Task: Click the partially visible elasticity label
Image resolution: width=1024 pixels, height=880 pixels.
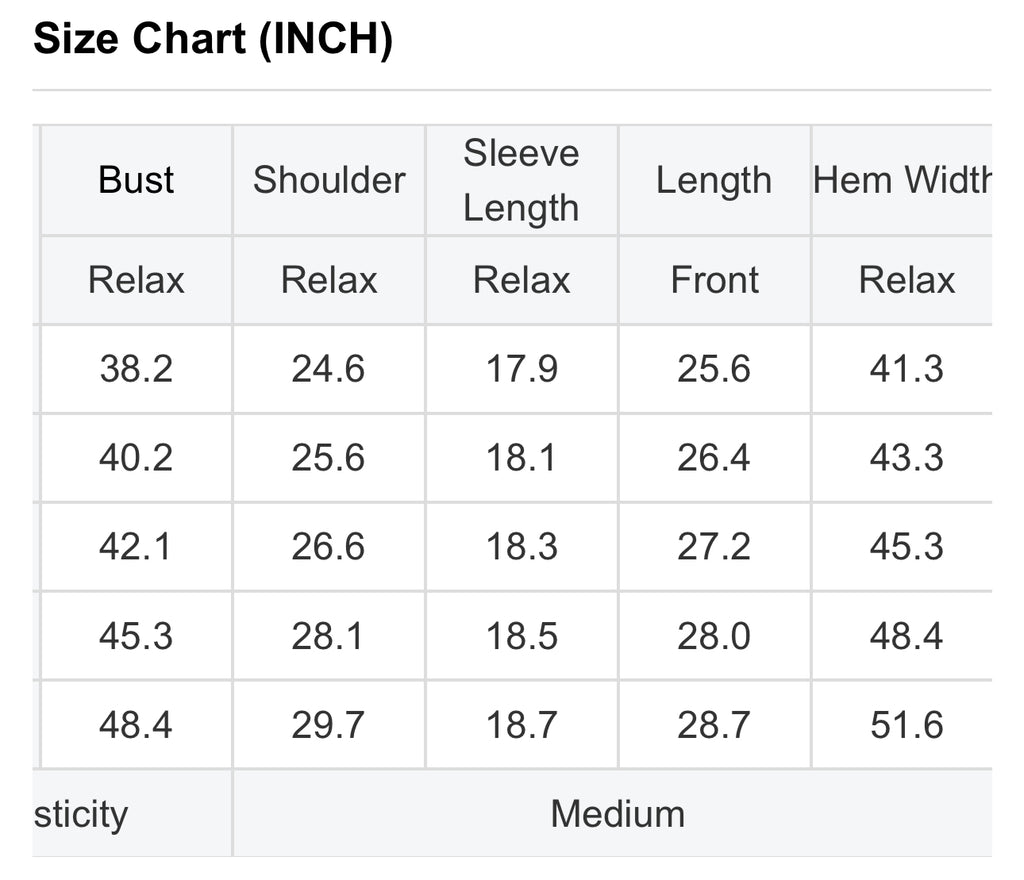Action: tap(81, 815)
